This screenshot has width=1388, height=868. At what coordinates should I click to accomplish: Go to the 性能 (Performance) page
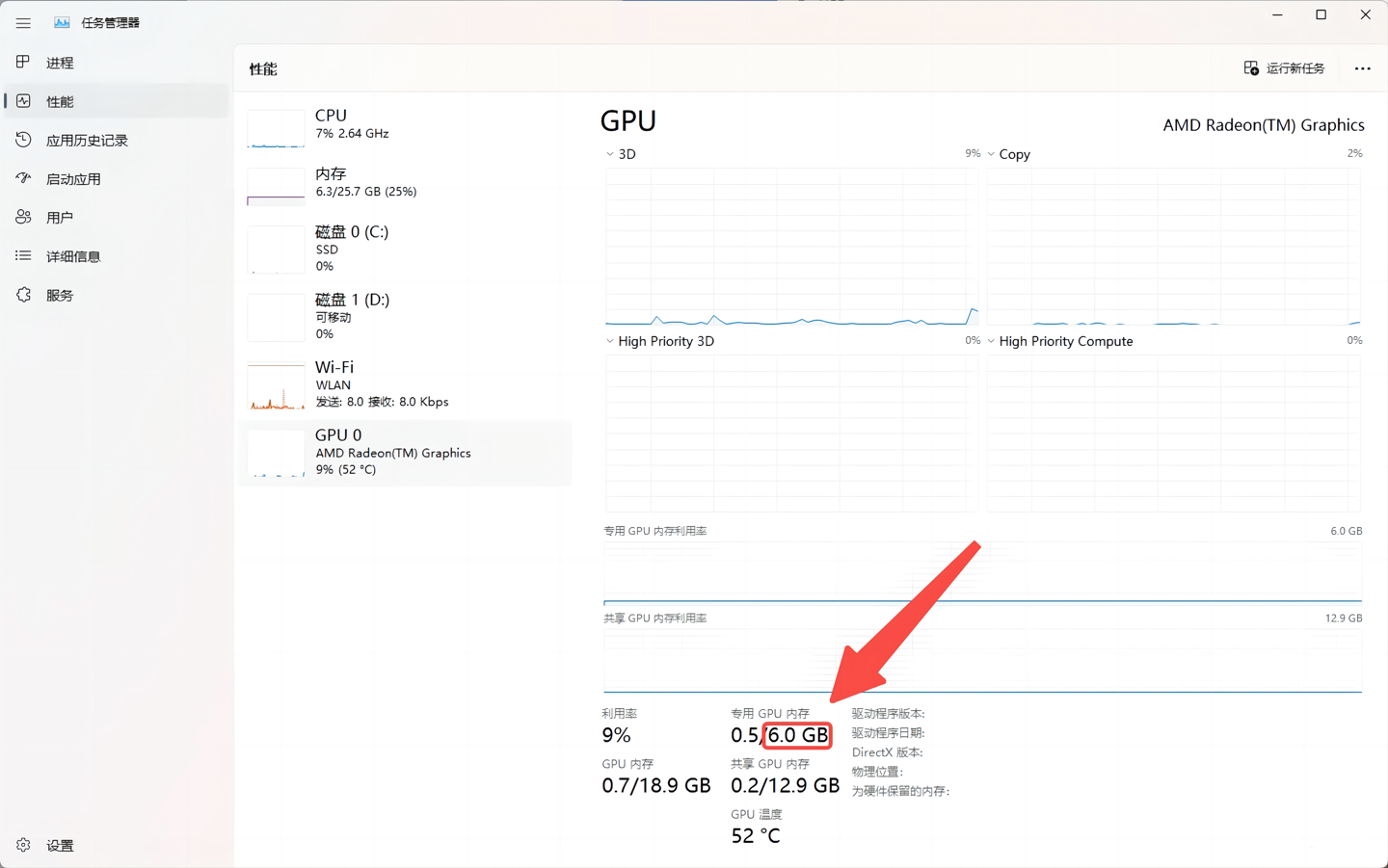pos(117,101)
